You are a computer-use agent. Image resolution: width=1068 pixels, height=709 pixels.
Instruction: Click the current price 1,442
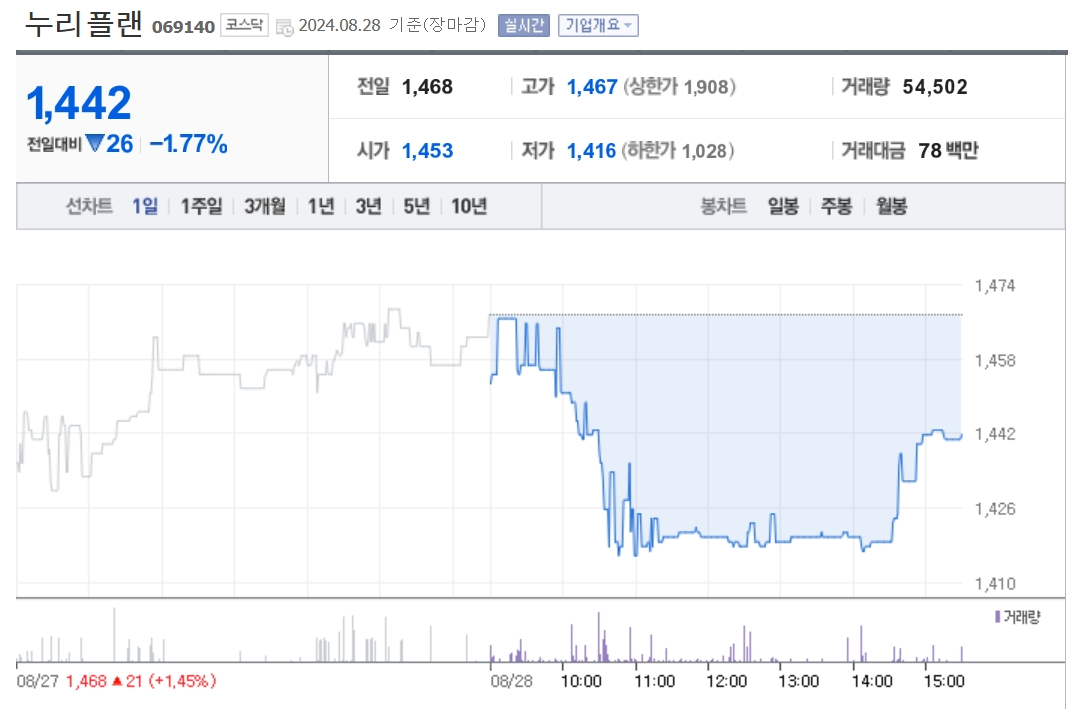click(78, 103)
